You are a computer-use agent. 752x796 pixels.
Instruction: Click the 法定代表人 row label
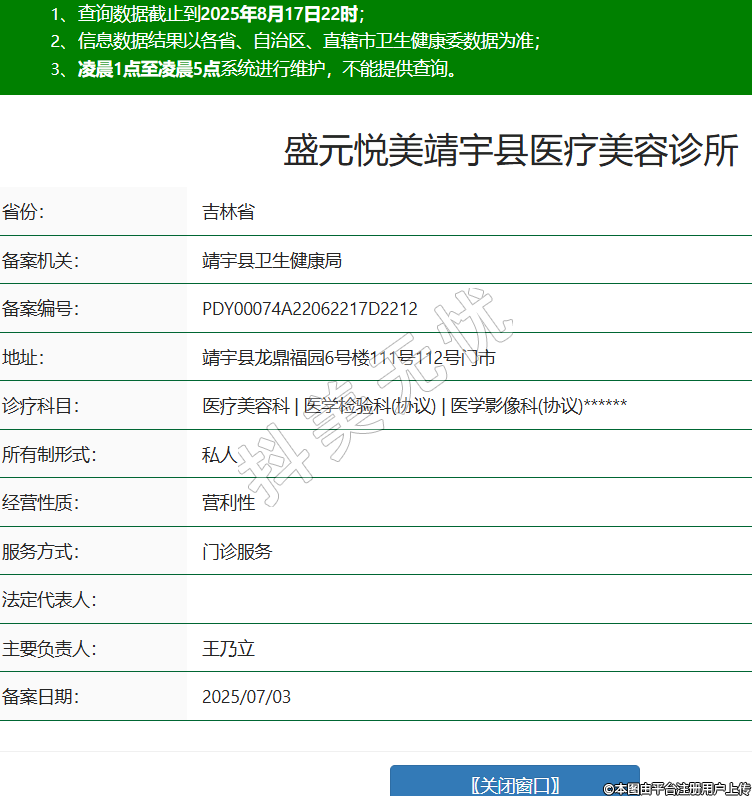coord(49,600)
